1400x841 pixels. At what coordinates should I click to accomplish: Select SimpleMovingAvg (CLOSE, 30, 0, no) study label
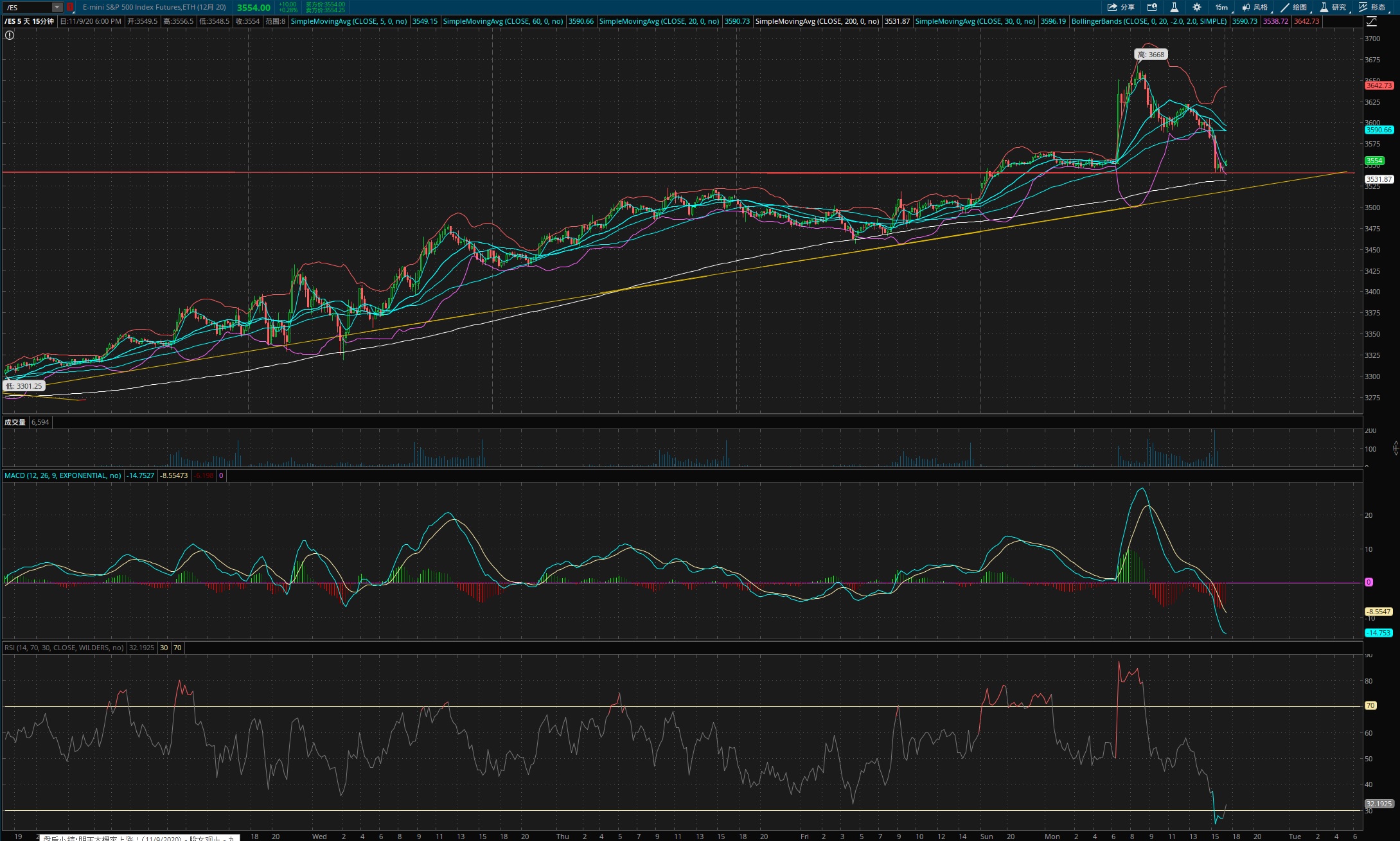pos(975,21)
